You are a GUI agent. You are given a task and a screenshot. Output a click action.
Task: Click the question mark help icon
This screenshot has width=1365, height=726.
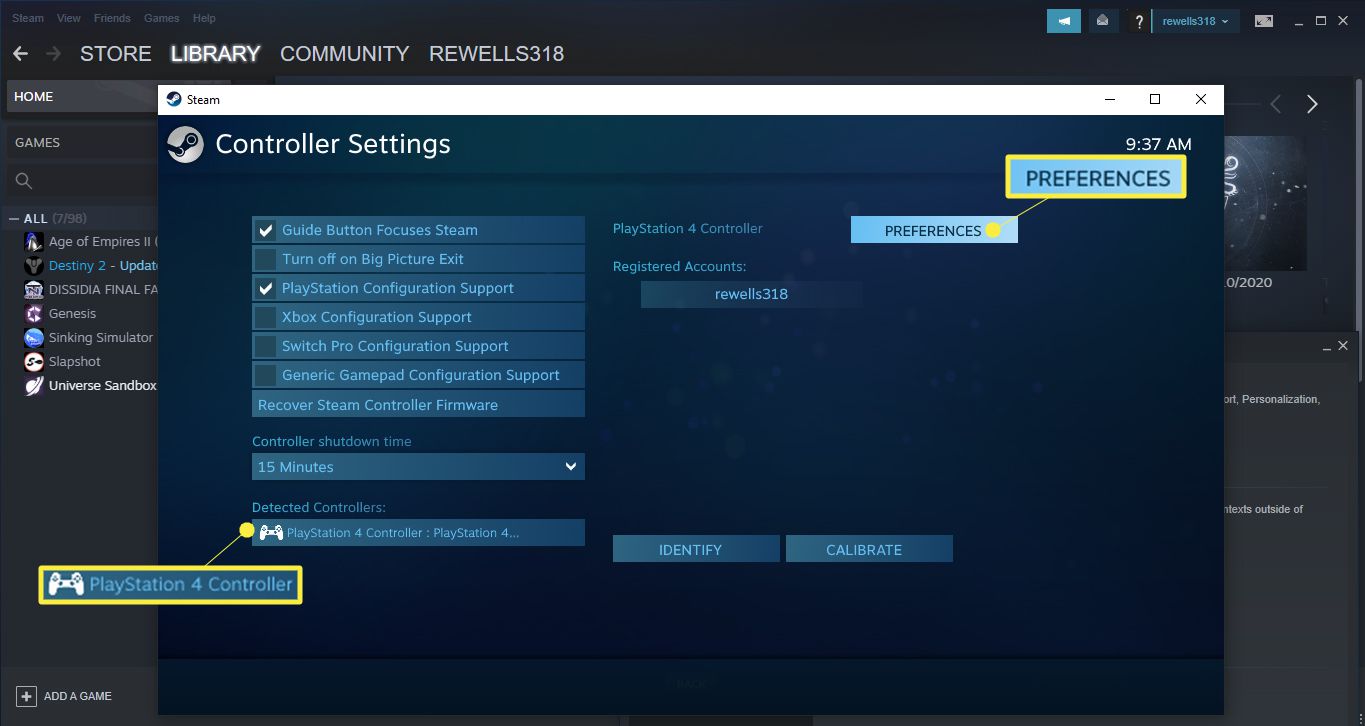pos(1138,21)
